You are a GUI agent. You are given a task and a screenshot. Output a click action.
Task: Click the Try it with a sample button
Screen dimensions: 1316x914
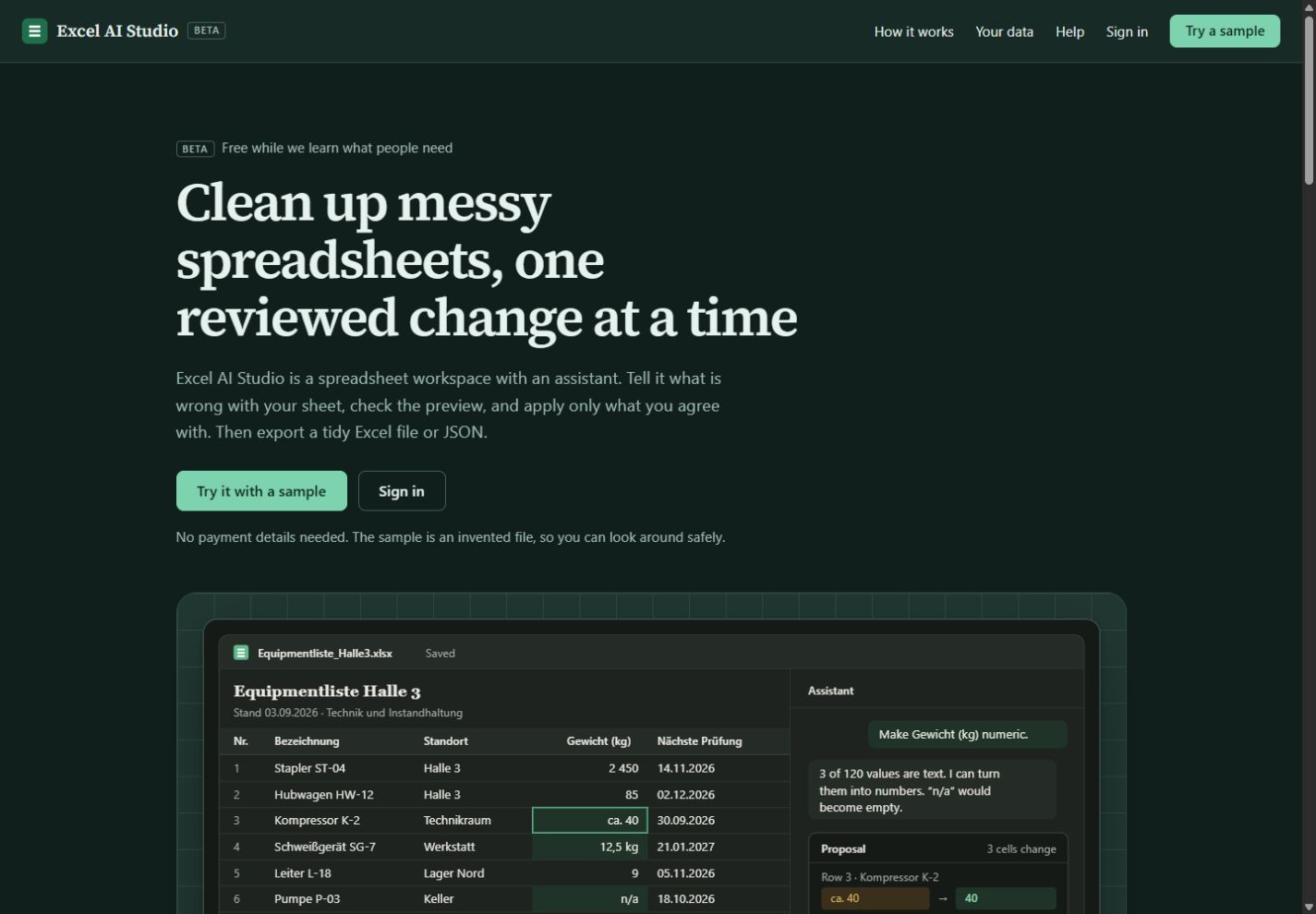pyautogui.click(x=261, y=491)
